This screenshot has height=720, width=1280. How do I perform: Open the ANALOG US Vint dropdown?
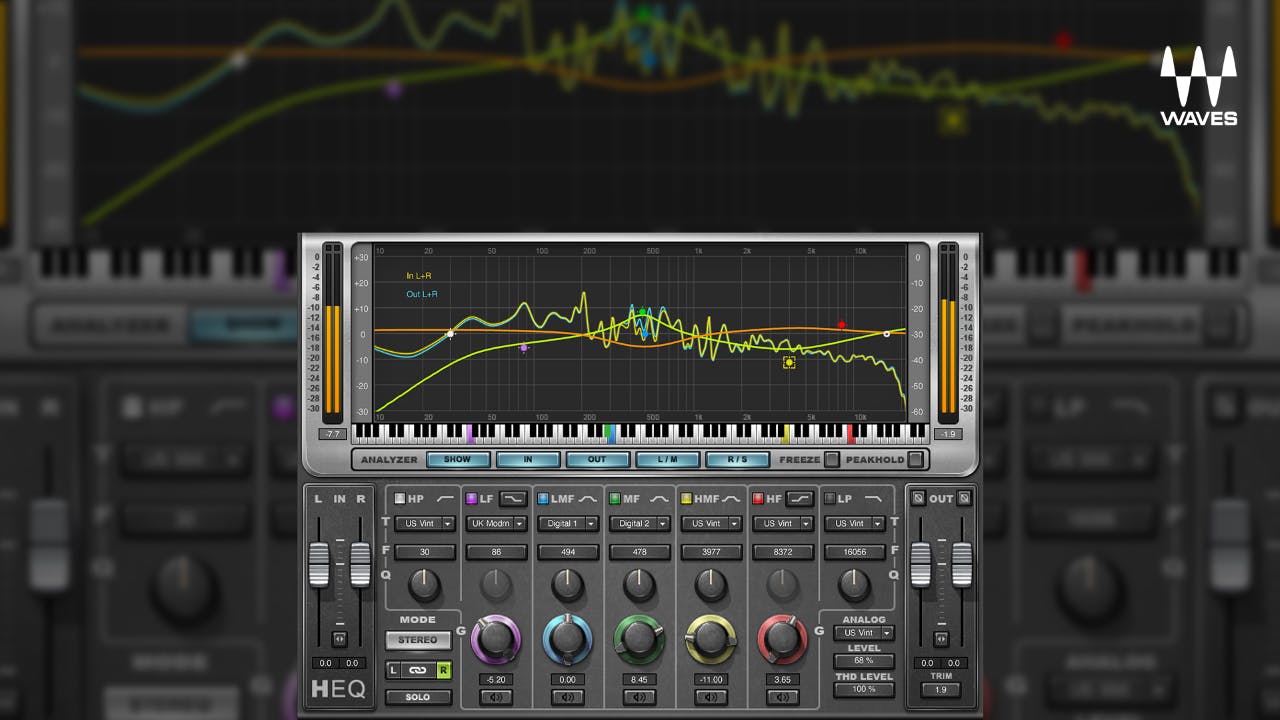coord(864,633)
